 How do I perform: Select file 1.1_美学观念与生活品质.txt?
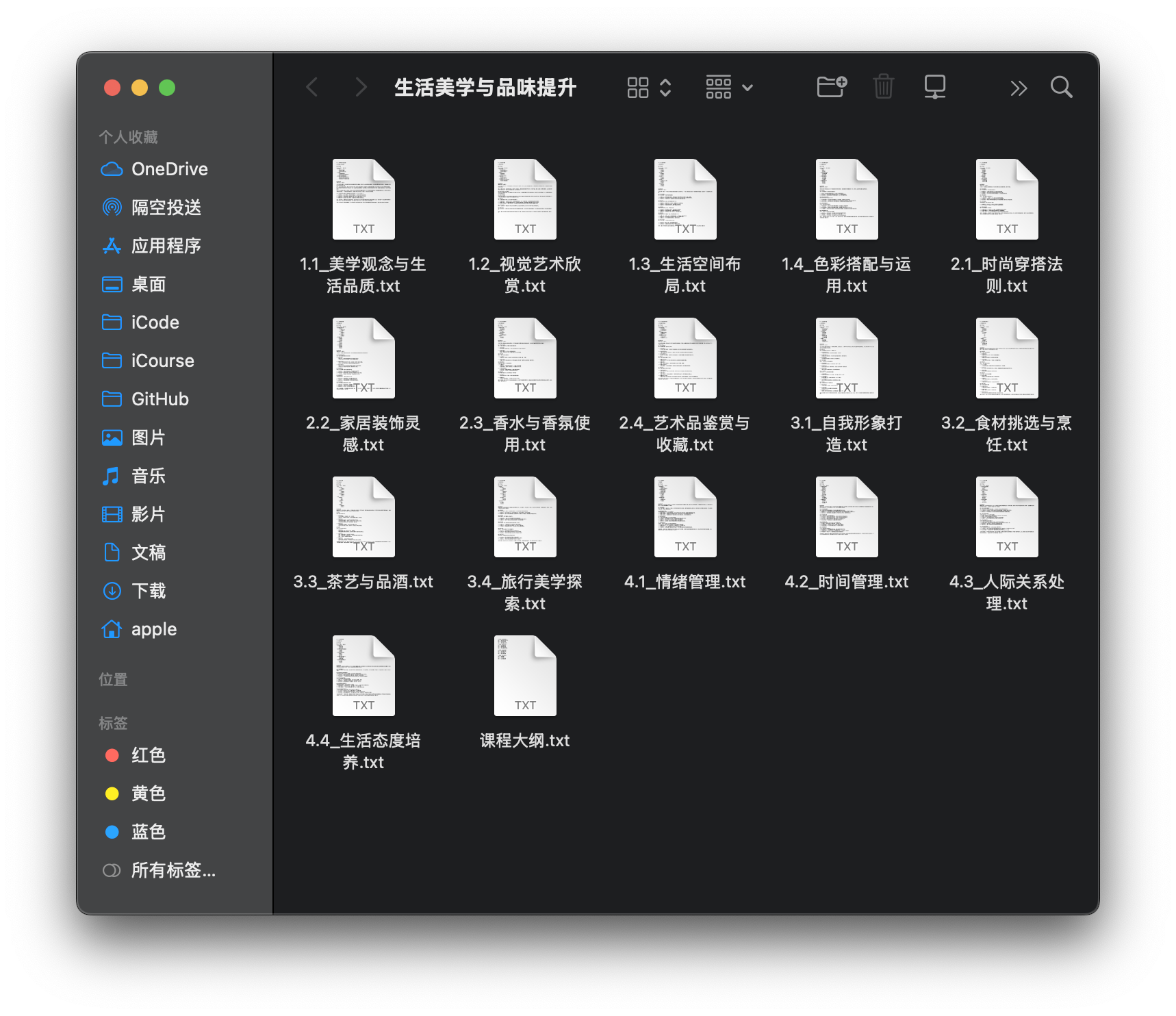pyautogui.click(x=363, y=226)
